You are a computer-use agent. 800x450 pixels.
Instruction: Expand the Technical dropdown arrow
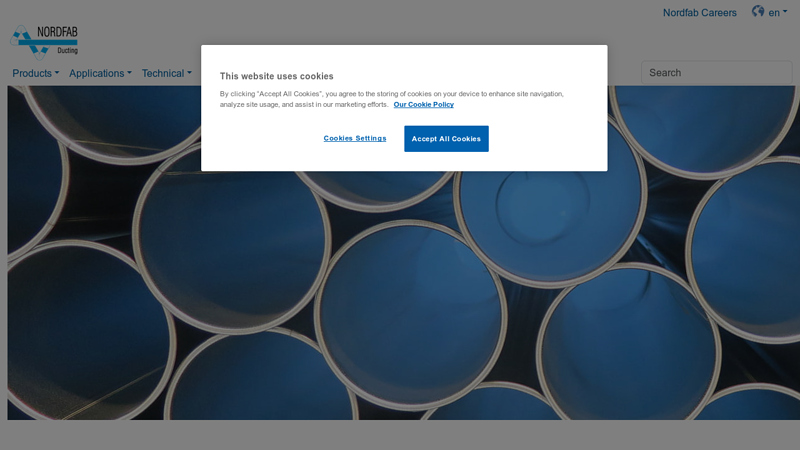[189, 73]
